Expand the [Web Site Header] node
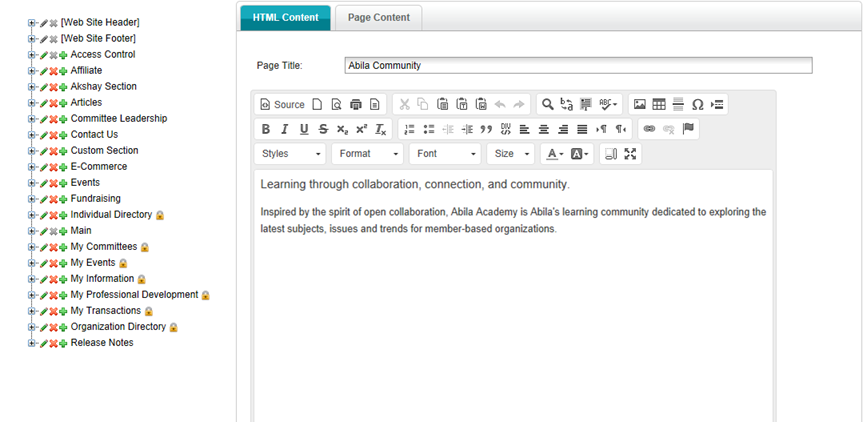Image resolution: width=867 pixels, height=422 pixels. pyautogui.click(x=31, y=23)
